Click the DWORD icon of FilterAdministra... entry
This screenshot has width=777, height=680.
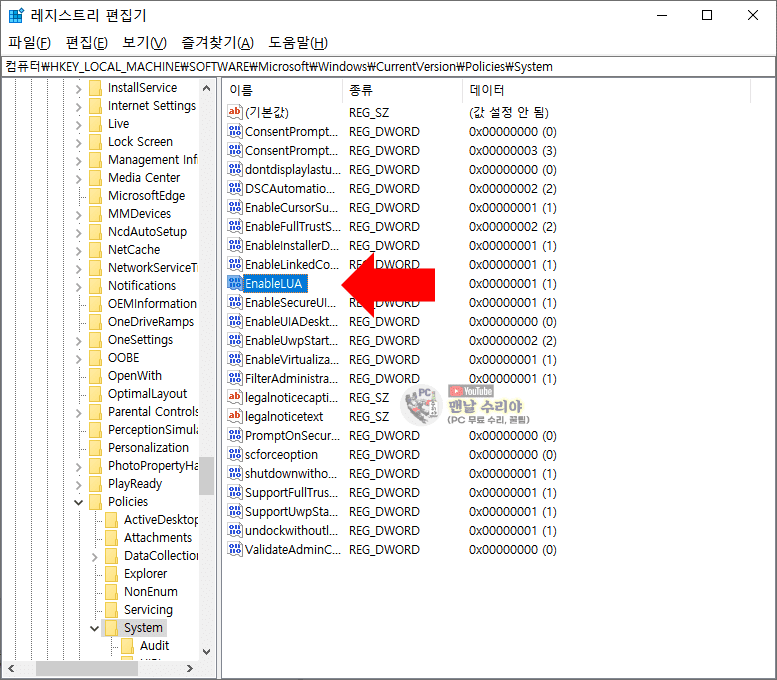[235, 378]
